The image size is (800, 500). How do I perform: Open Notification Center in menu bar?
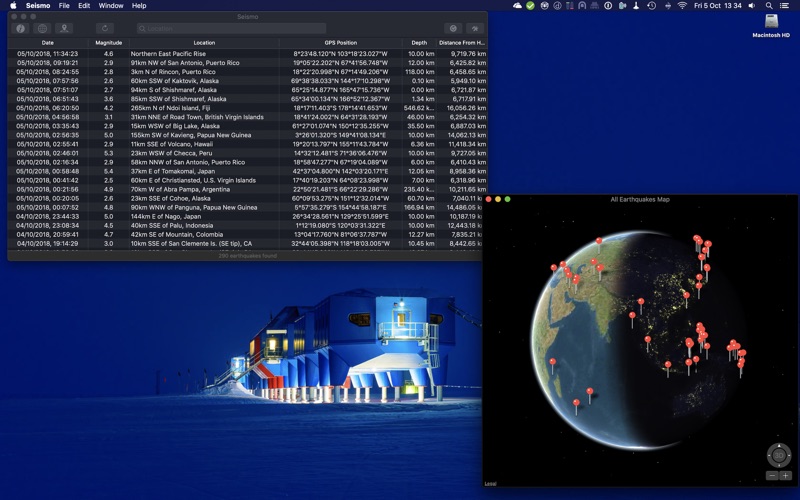(785, 6)
